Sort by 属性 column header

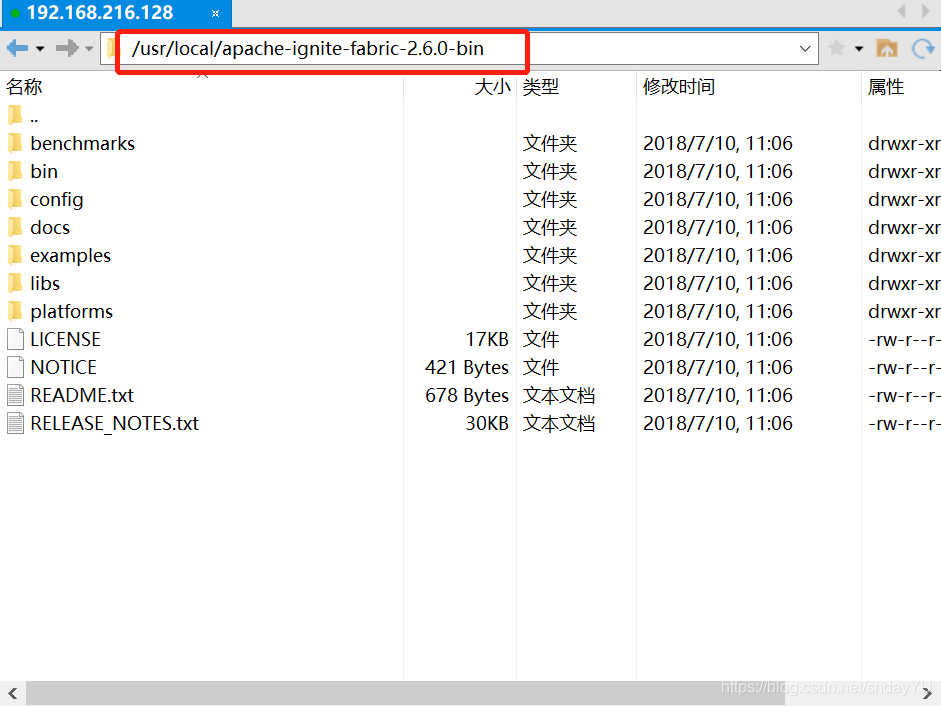point(901,87)
